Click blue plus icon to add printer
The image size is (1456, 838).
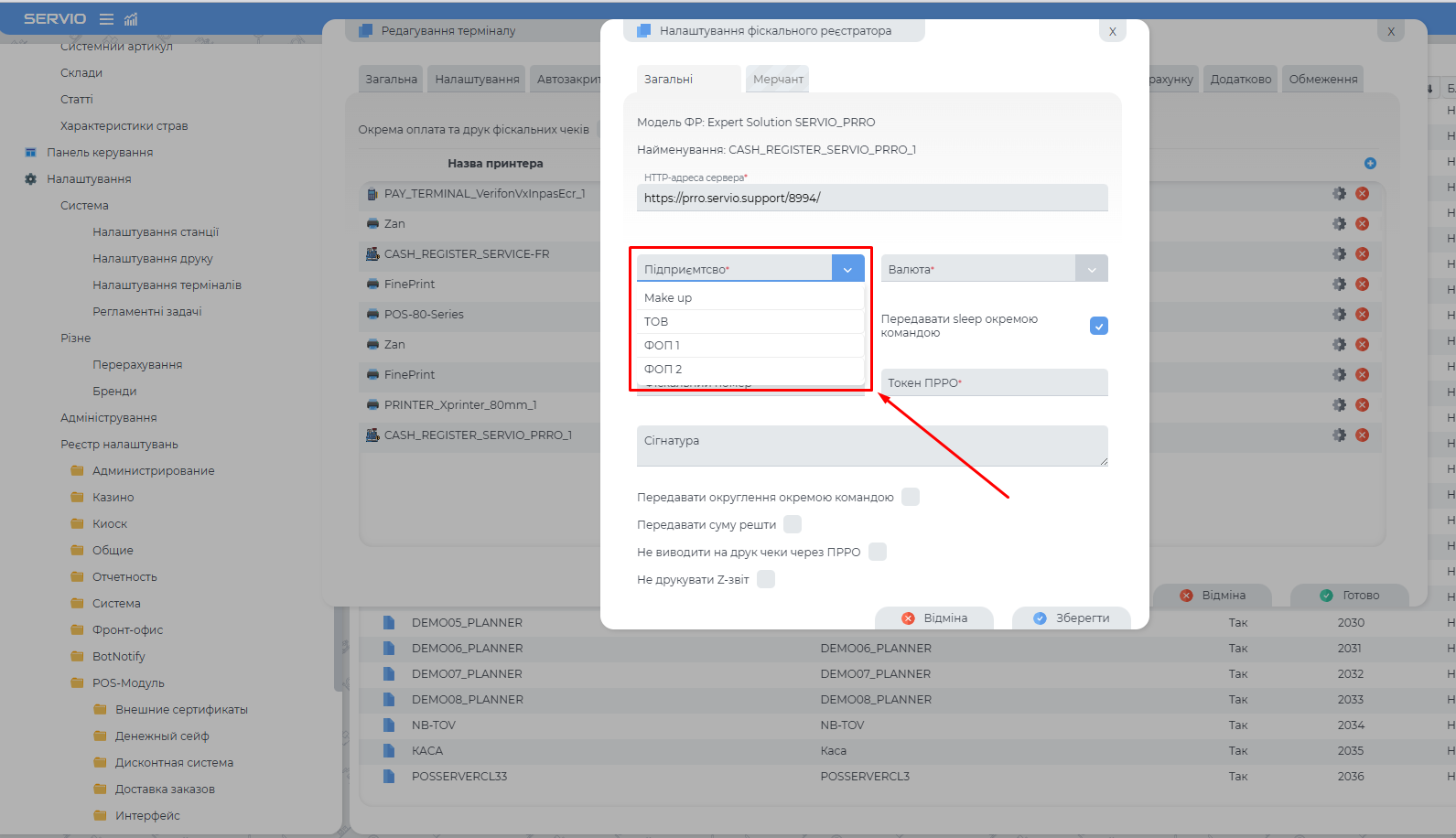pyautogui.click(x=1370, y=164)
